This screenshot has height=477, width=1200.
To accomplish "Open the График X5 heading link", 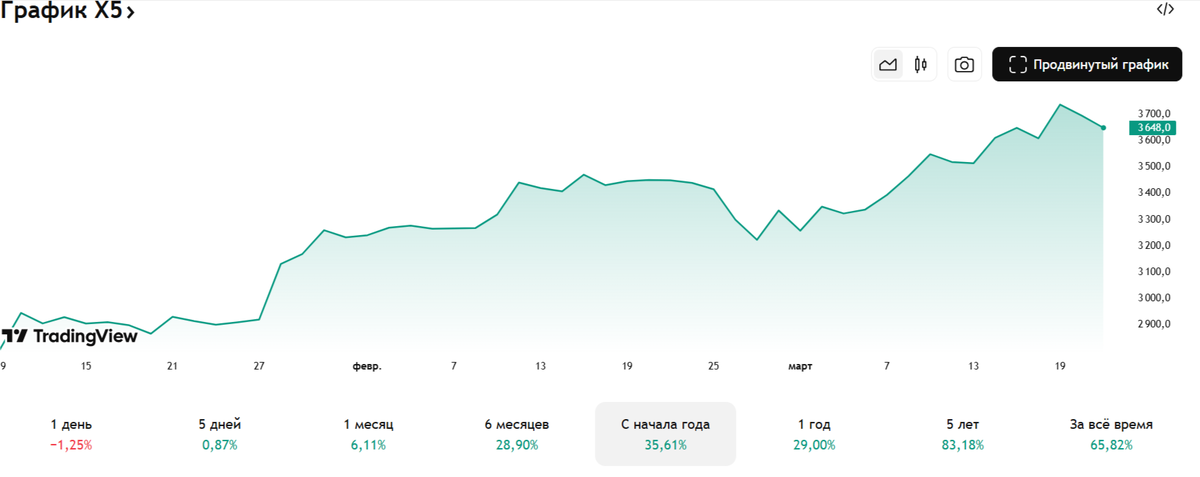I will click(68, 12).
